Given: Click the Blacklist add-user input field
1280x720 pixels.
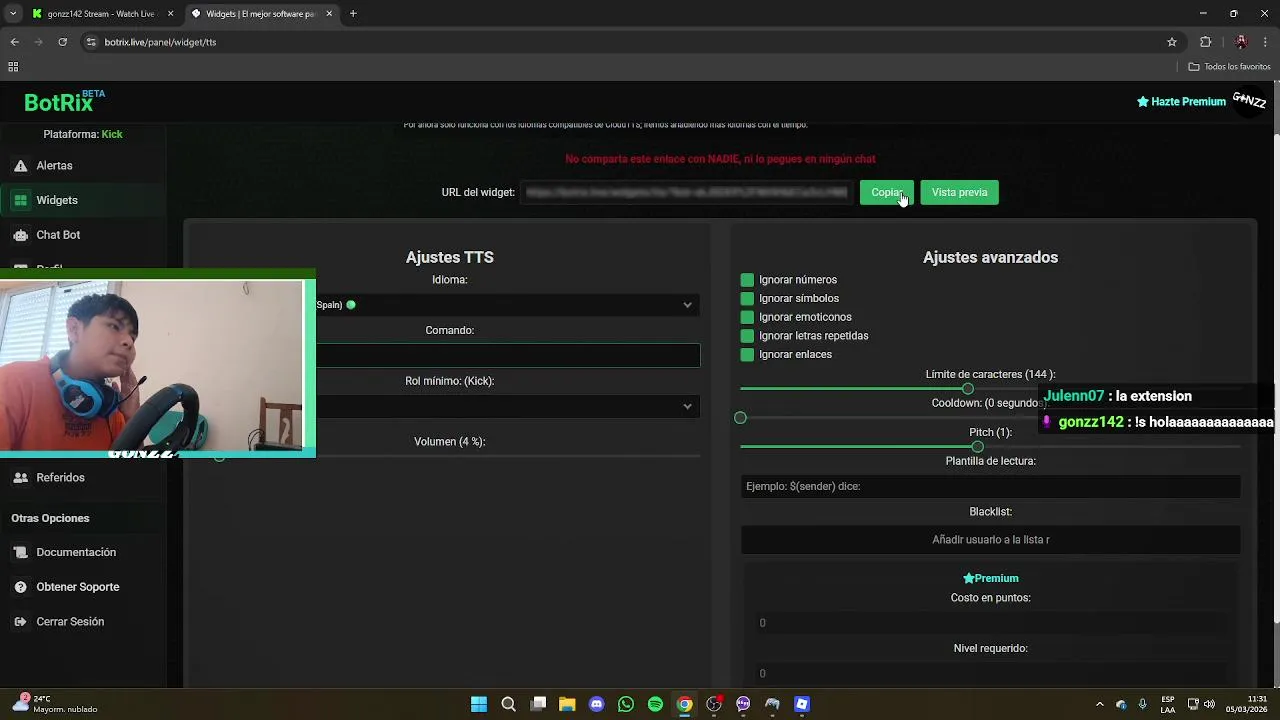Looking at the screenshot, I should pyautogui.click(x=990, y=540).
